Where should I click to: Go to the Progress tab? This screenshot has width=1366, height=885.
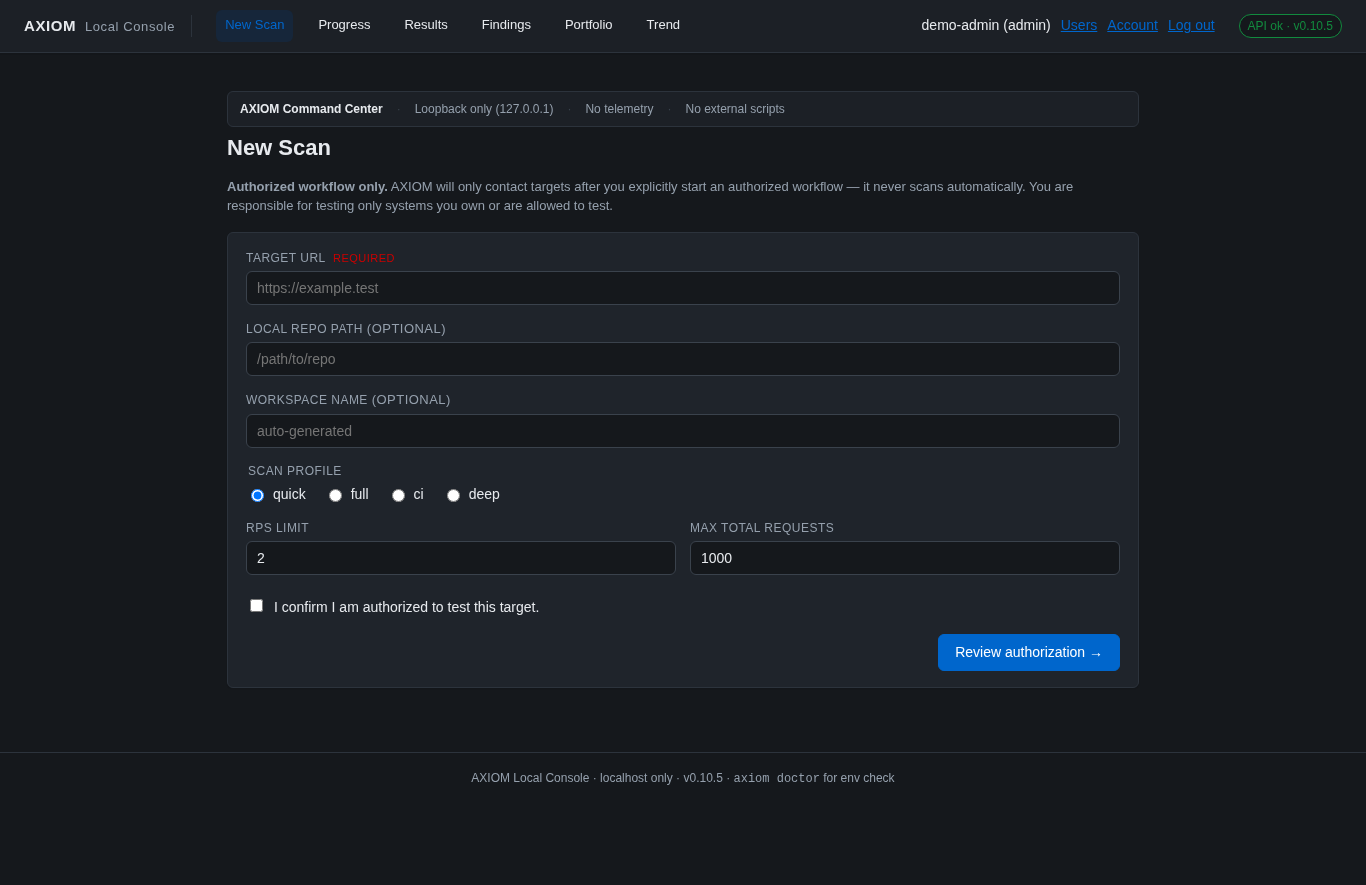(x=344, y=25)
